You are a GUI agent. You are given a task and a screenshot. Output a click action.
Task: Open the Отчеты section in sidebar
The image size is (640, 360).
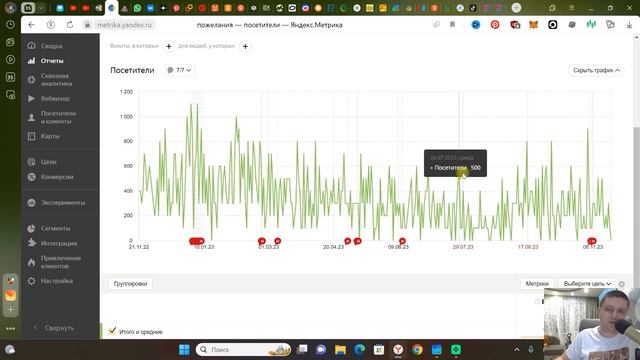click(x=52, y=61)
